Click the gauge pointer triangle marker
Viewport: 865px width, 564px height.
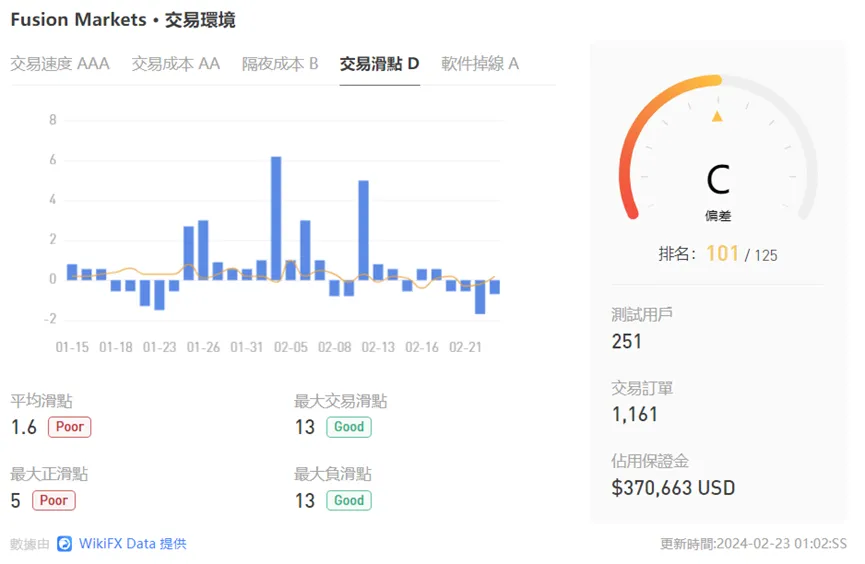[717, 116]
